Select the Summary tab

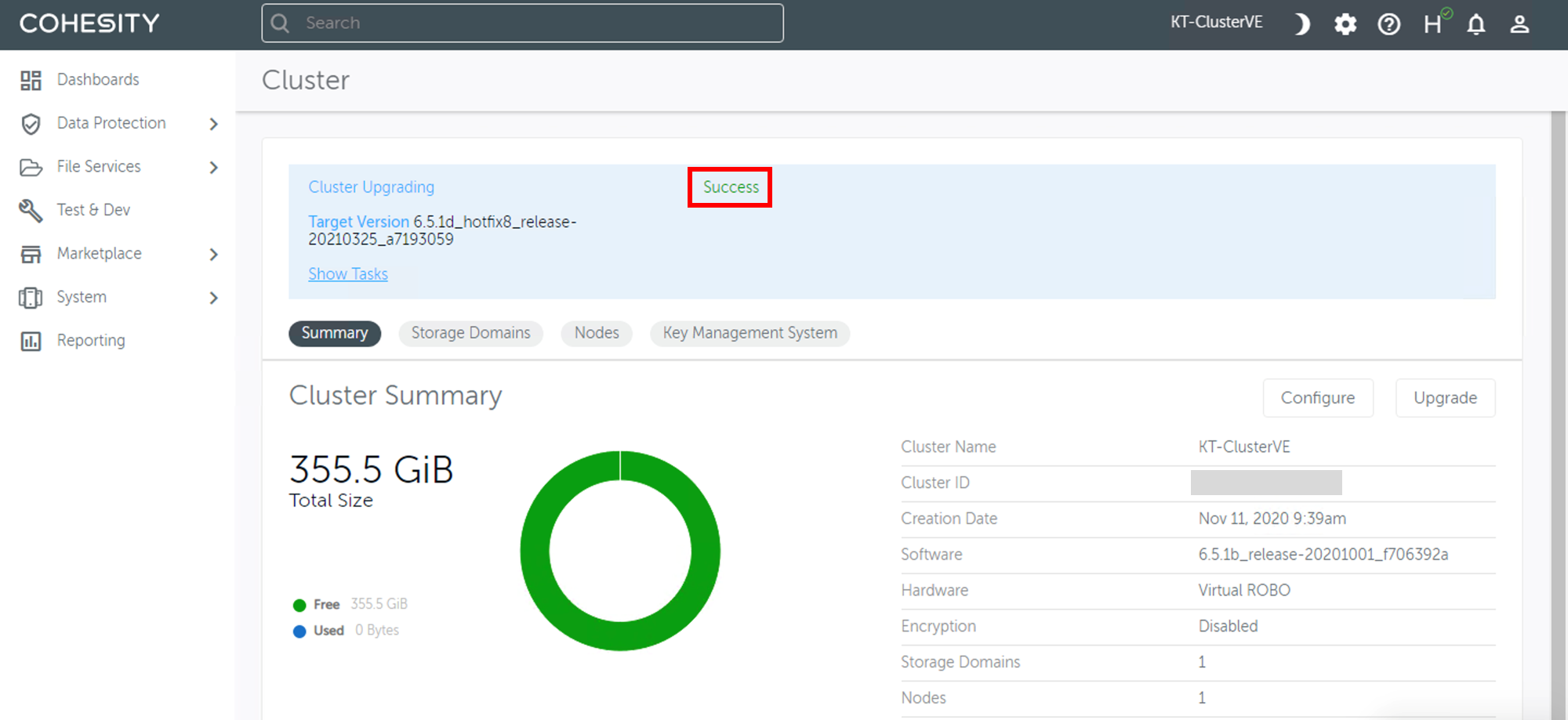click(x=335, y=333)
